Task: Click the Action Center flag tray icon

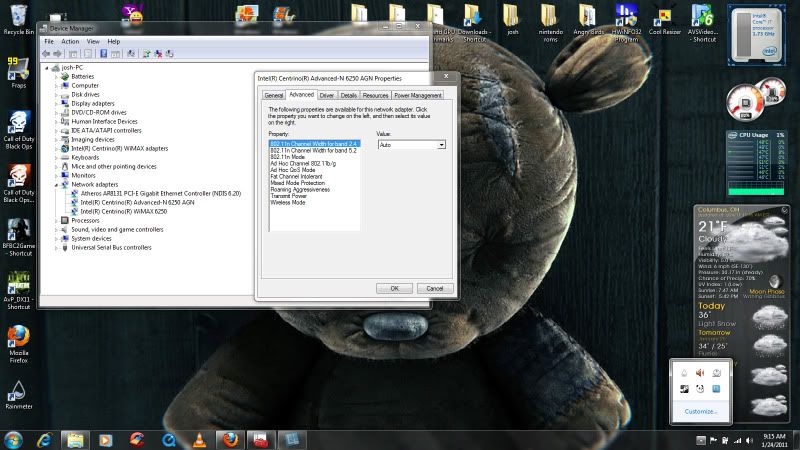Action: (713, 440)
